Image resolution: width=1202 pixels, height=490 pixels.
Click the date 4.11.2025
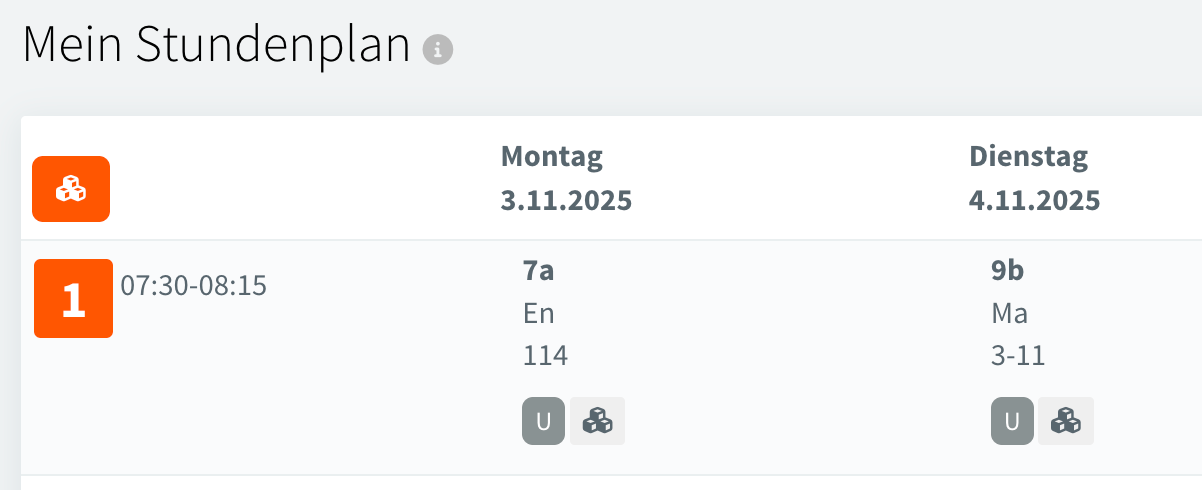[x=1034, y=200]
